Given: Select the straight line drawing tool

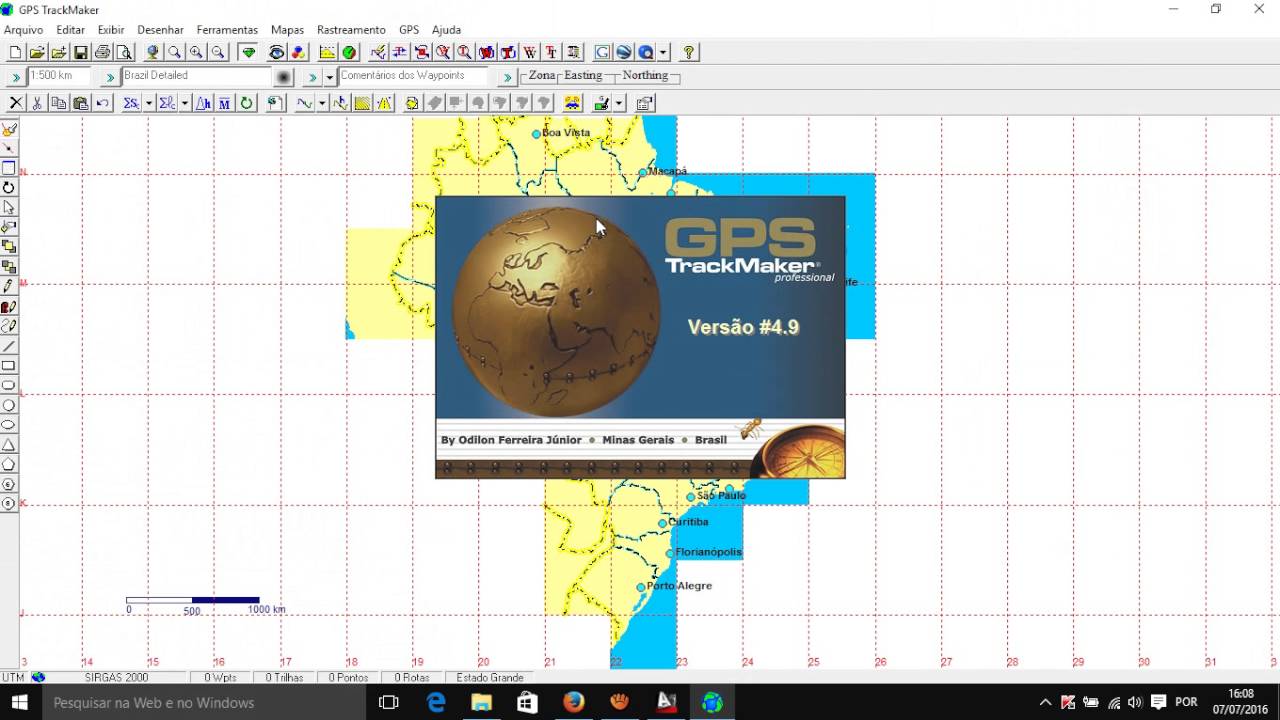Looking at the screenshot, I should [x=9, y=346].
